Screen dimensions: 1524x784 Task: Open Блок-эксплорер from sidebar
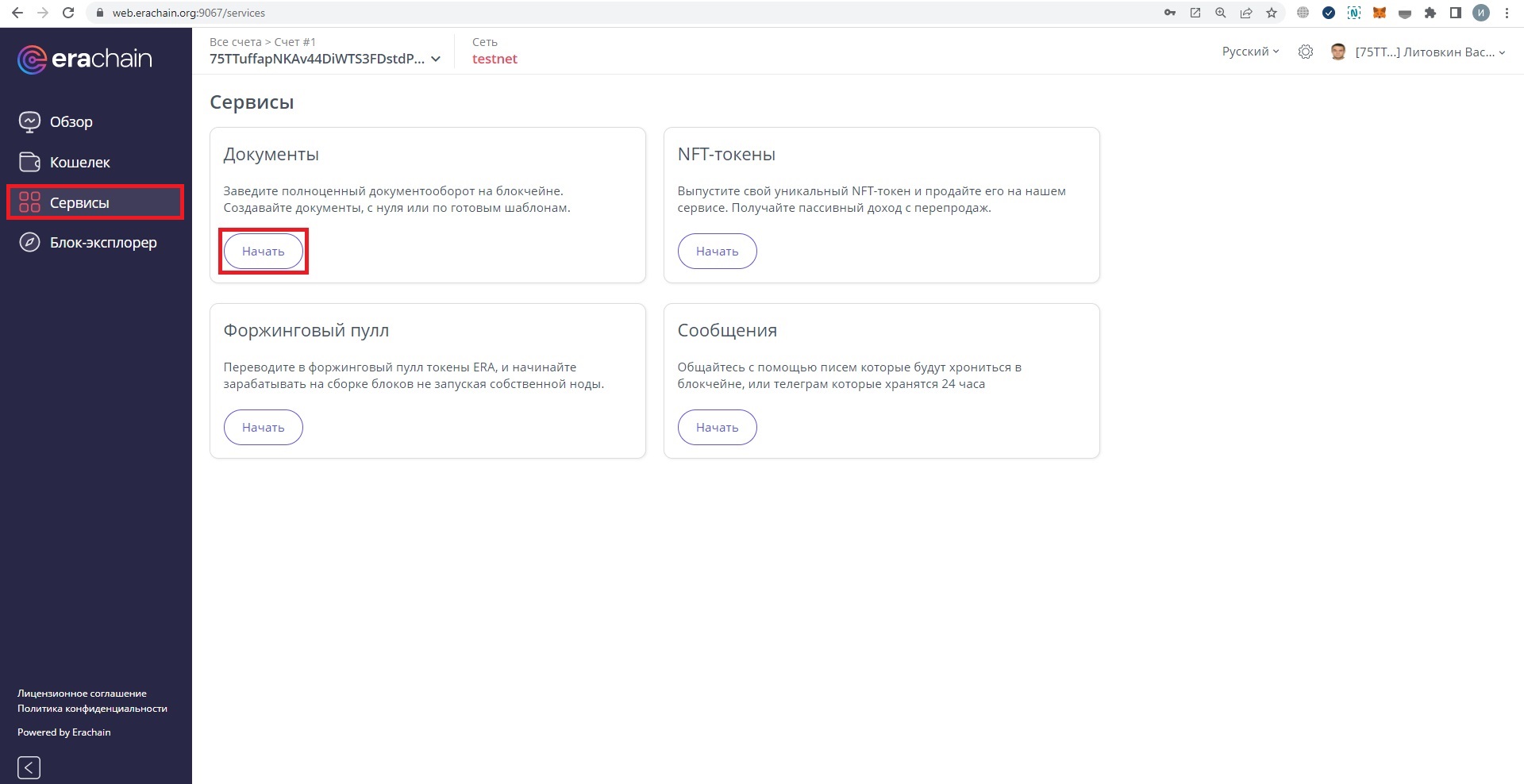coord(103,243)
